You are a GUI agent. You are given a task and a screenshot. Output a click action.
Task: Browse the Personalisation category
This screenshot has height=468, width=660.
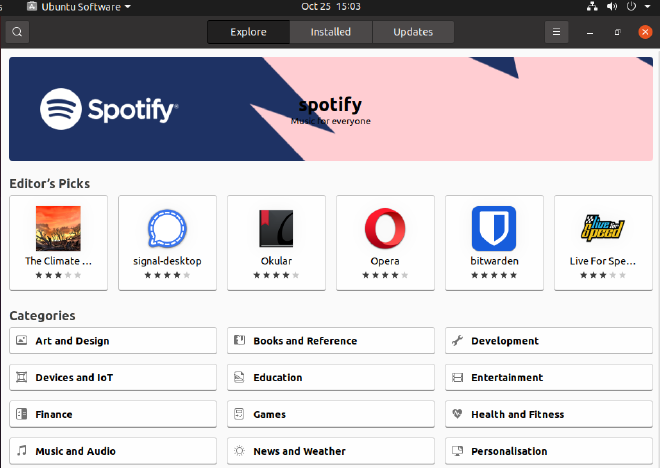(549, 451)
